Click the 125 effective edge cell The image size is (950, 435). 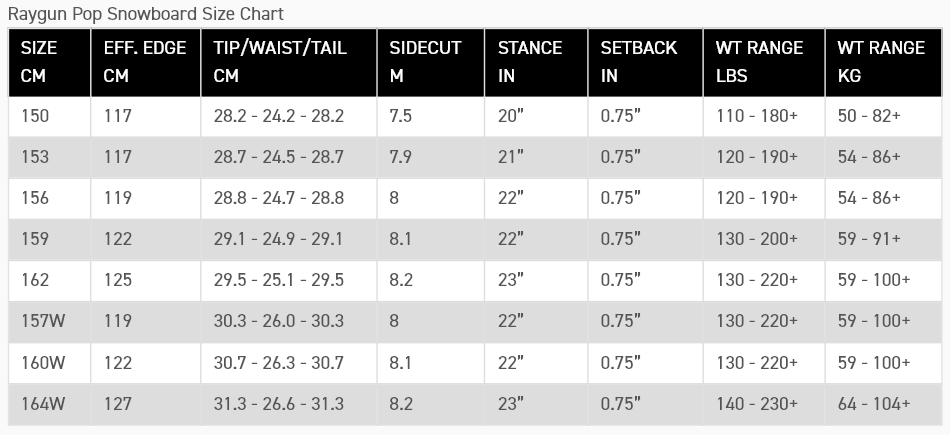point(118,280)
